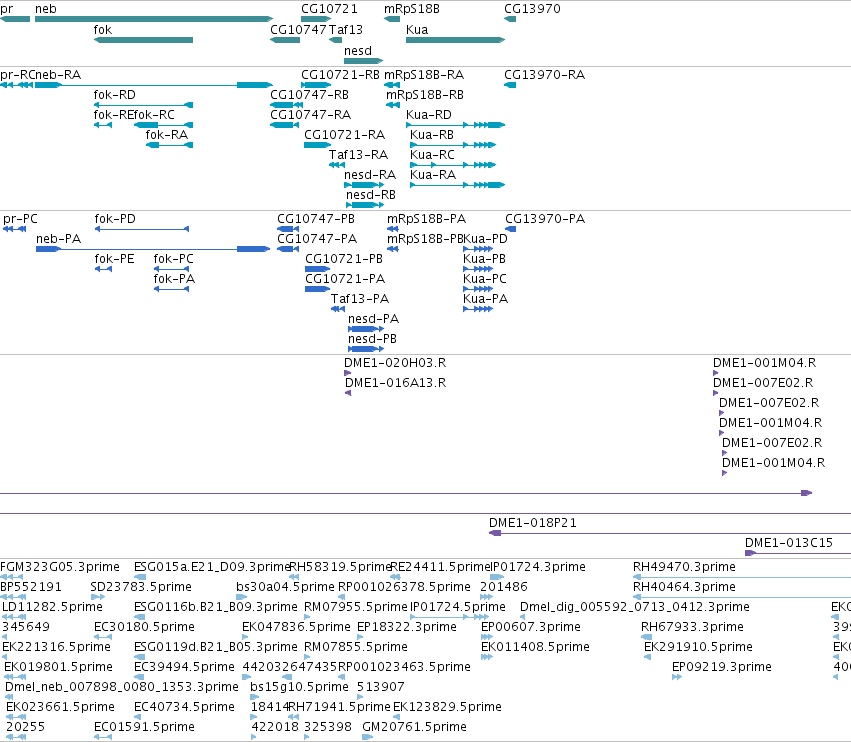Open BAC label 'DME1-013C15'
This screenshot has height=742, width=851.
click(x=789, y=542)
